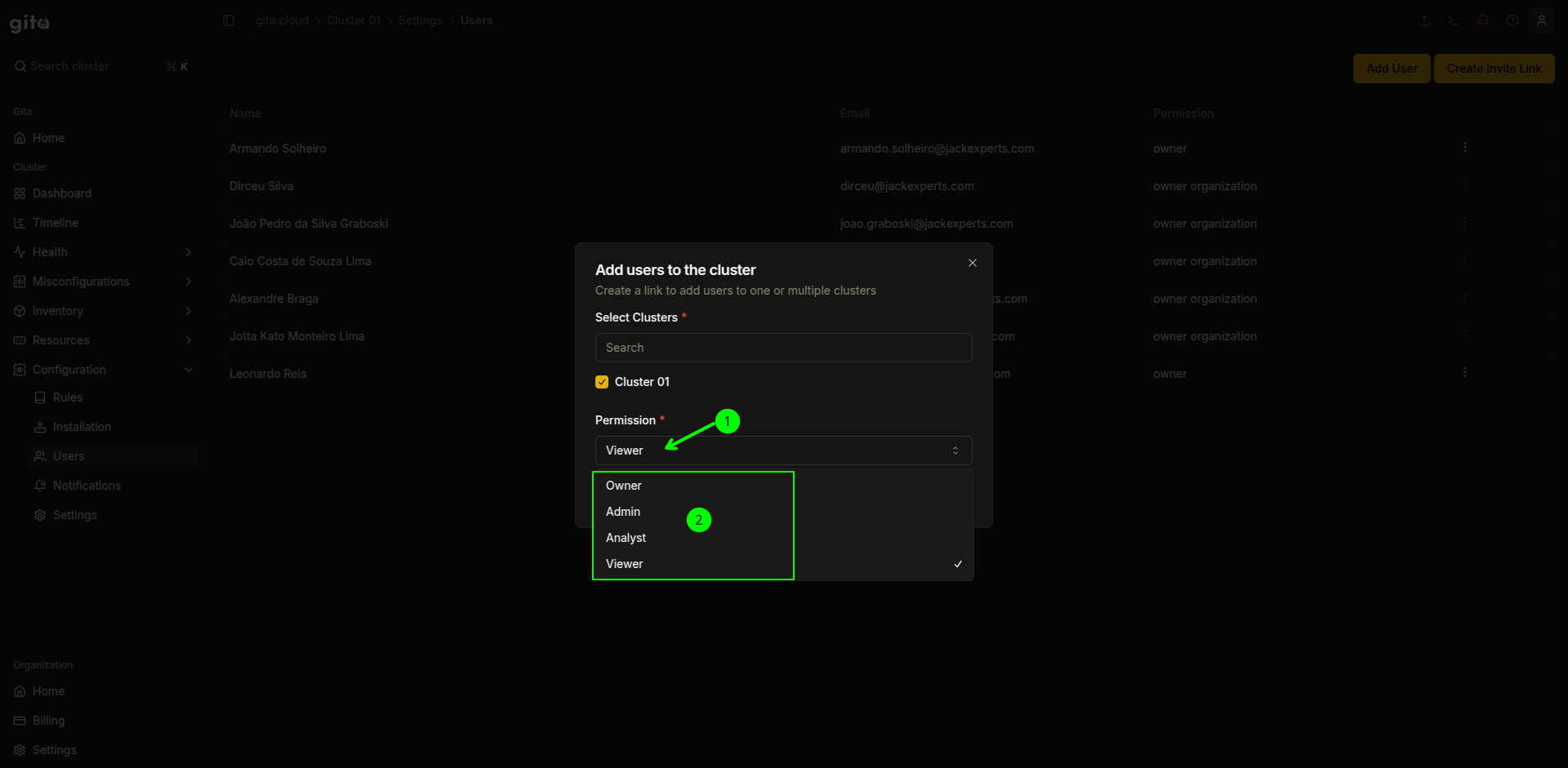Uncheck the Cluster 01 checkbox

pos(602,382)
